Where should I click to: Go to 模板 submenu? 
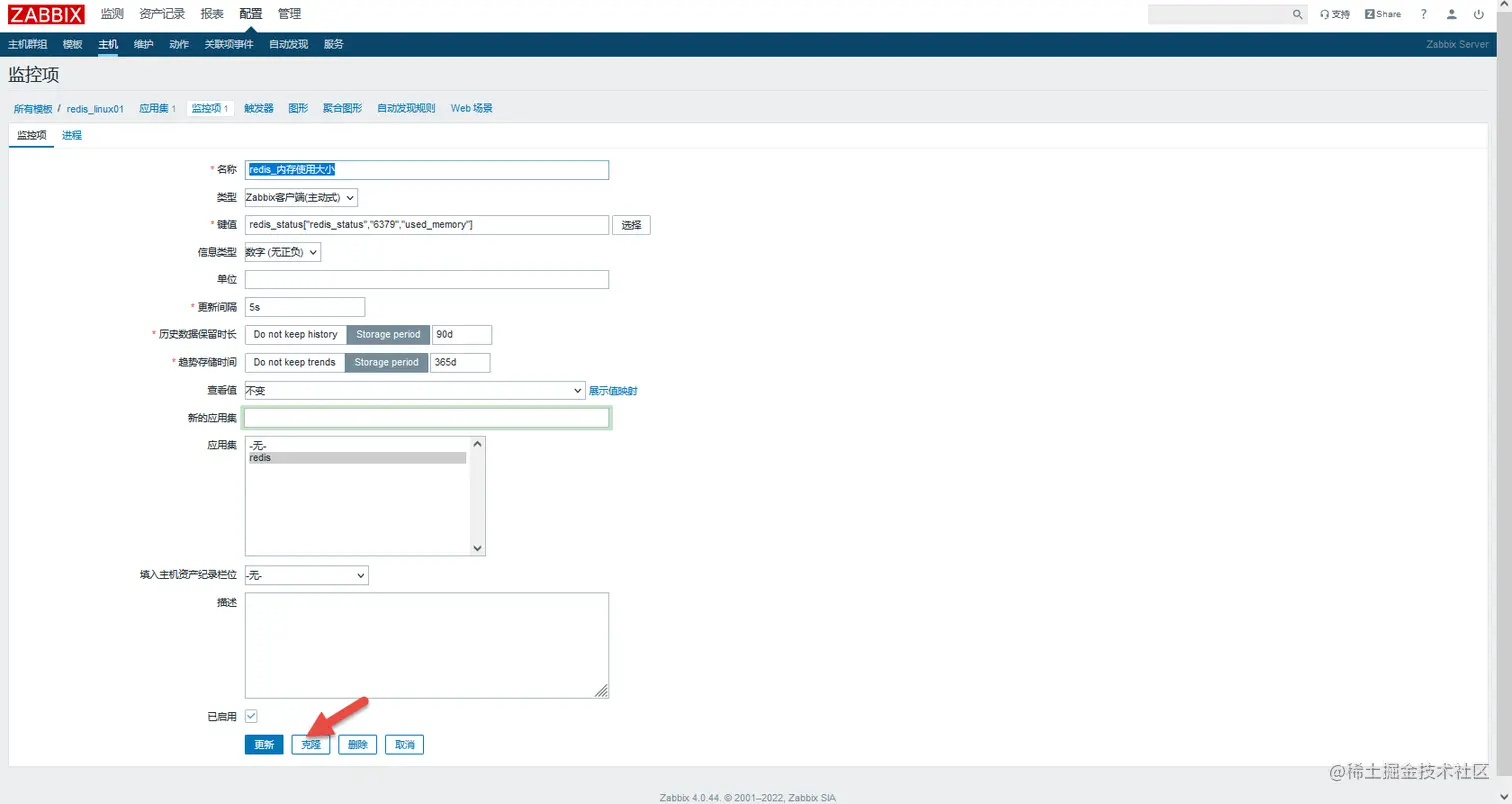tap(72, 44)
